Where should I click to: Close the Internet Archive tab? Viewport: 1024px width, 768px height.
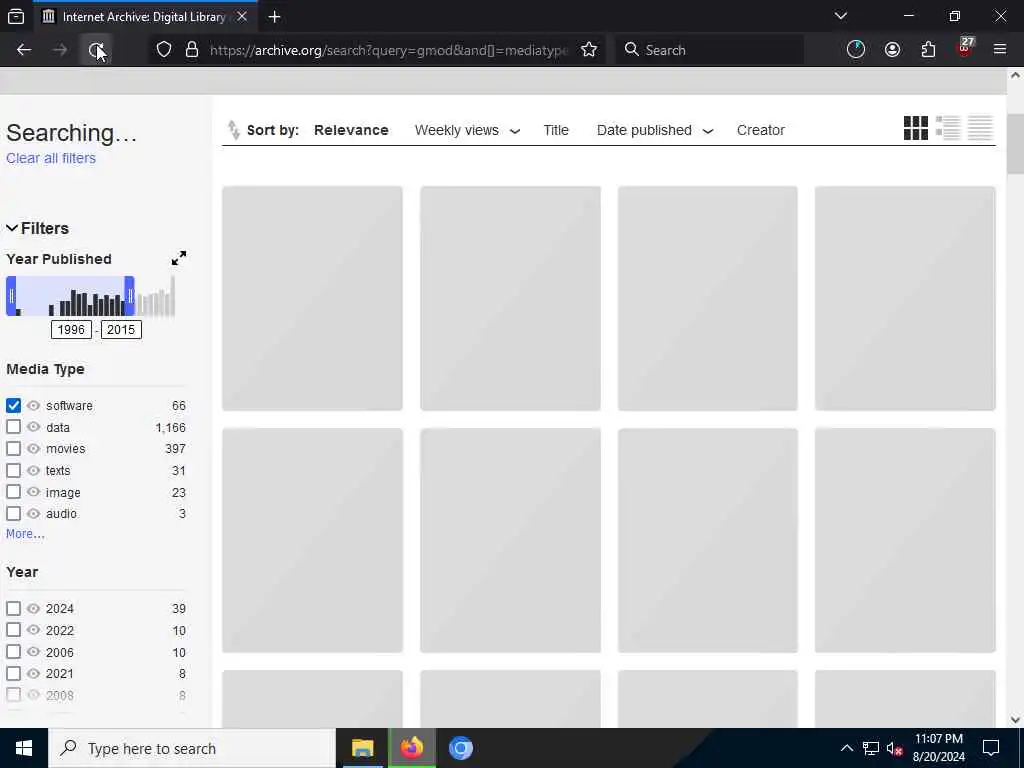point(242,16)
